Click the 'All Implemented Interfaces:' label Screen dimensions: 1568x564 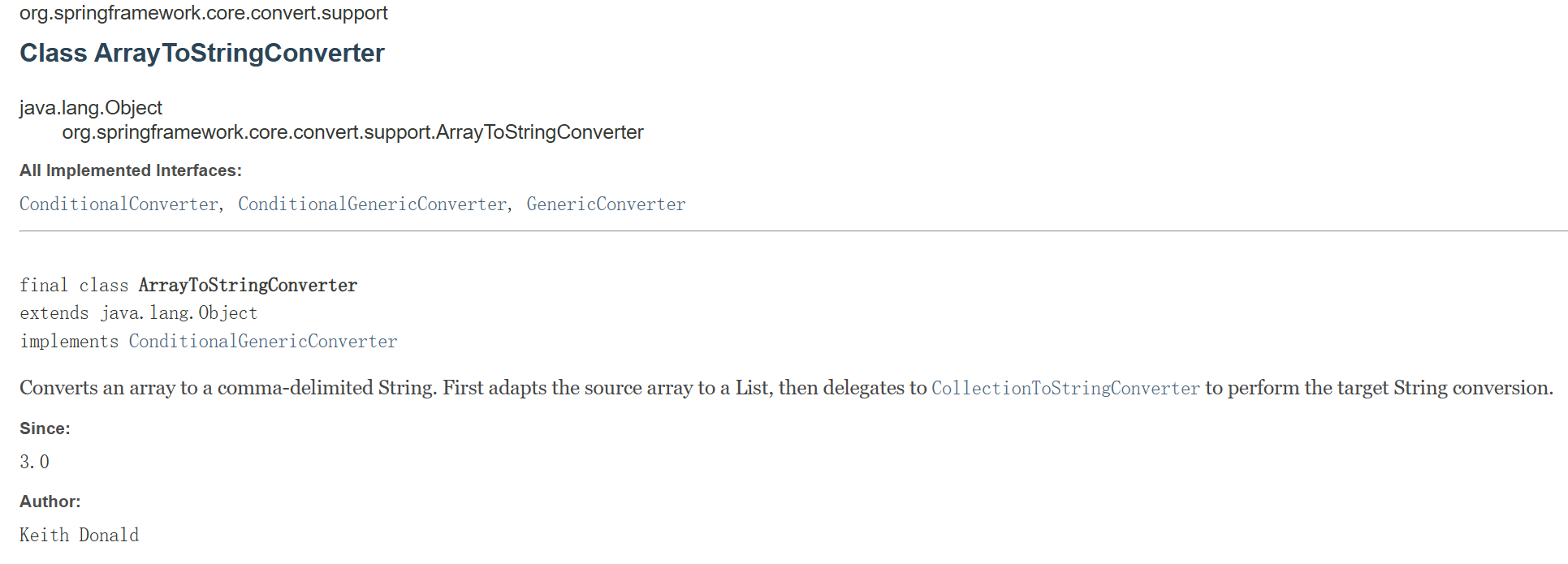tap(131, 170)
